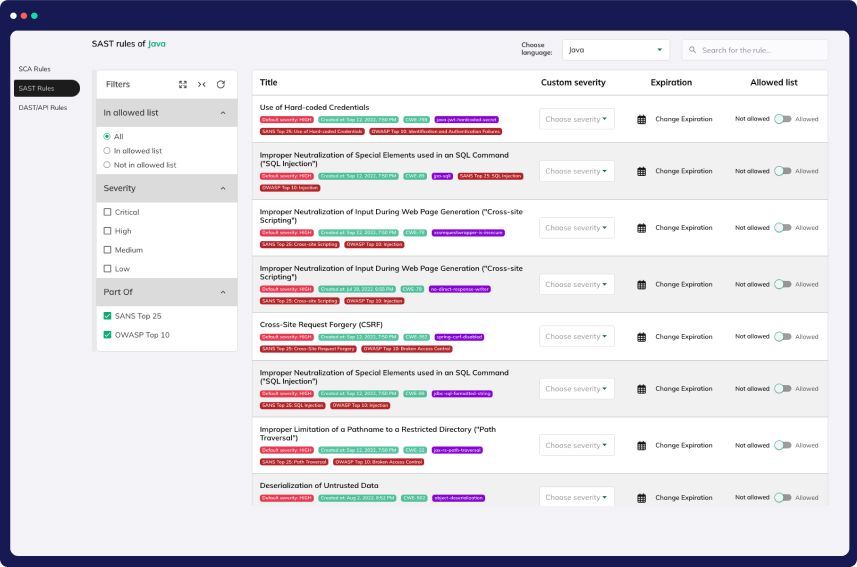The image size is (857, 567).
Task: Collapse the Severity filter section
Action: pos(222,188)
